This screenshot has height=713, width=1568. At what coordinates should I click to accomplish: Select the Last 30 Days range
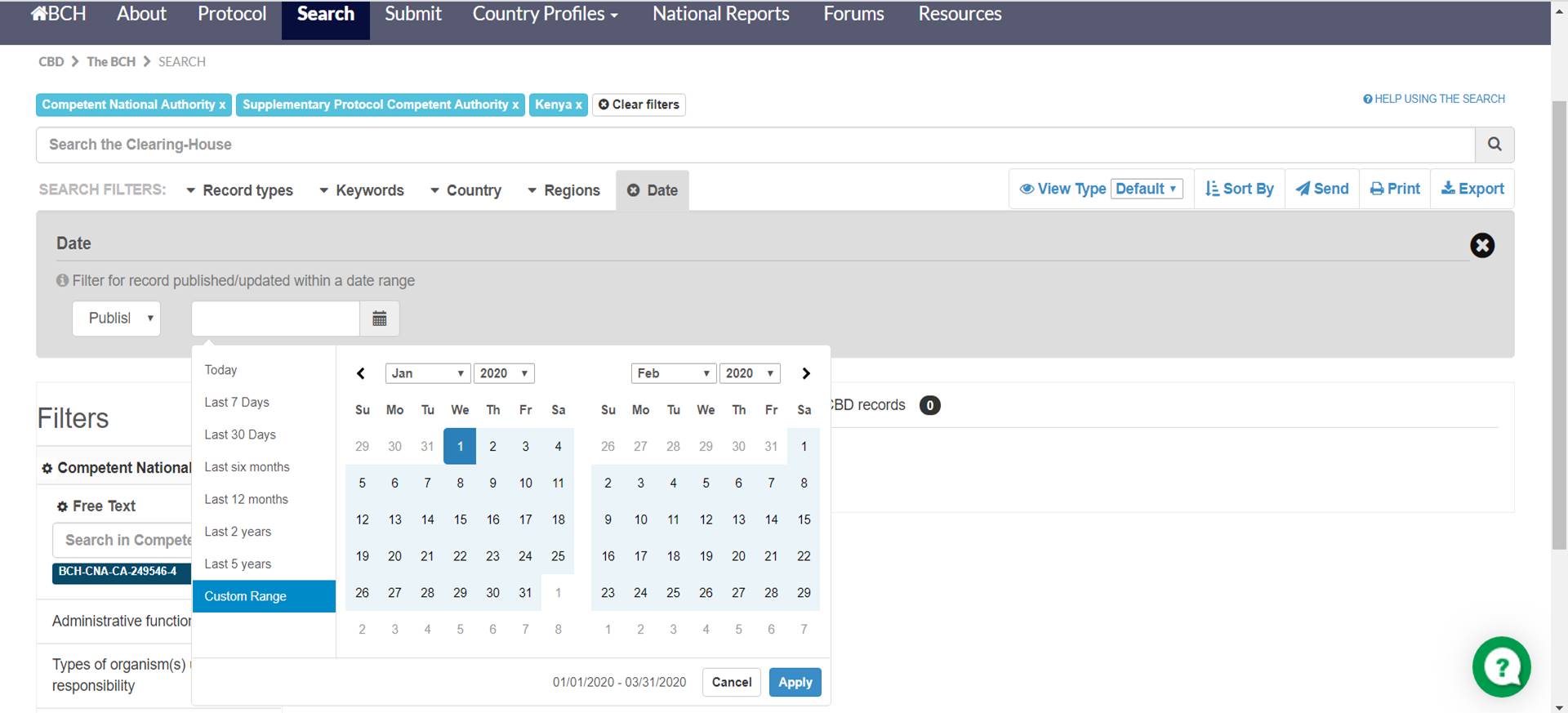pos(240,434)
